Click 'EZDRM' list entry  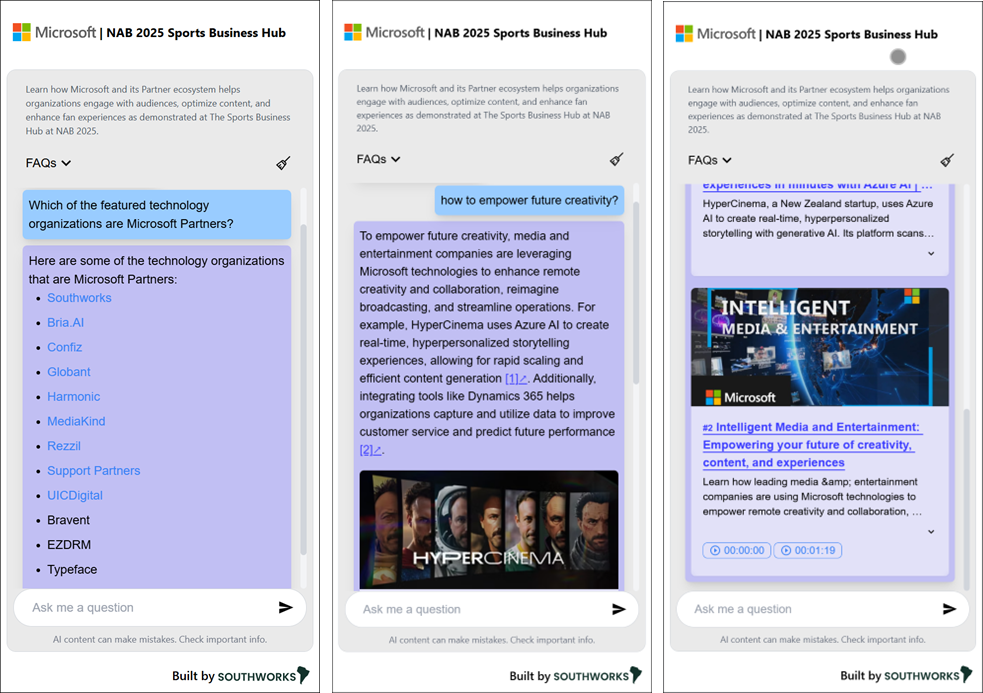[69, 545]
